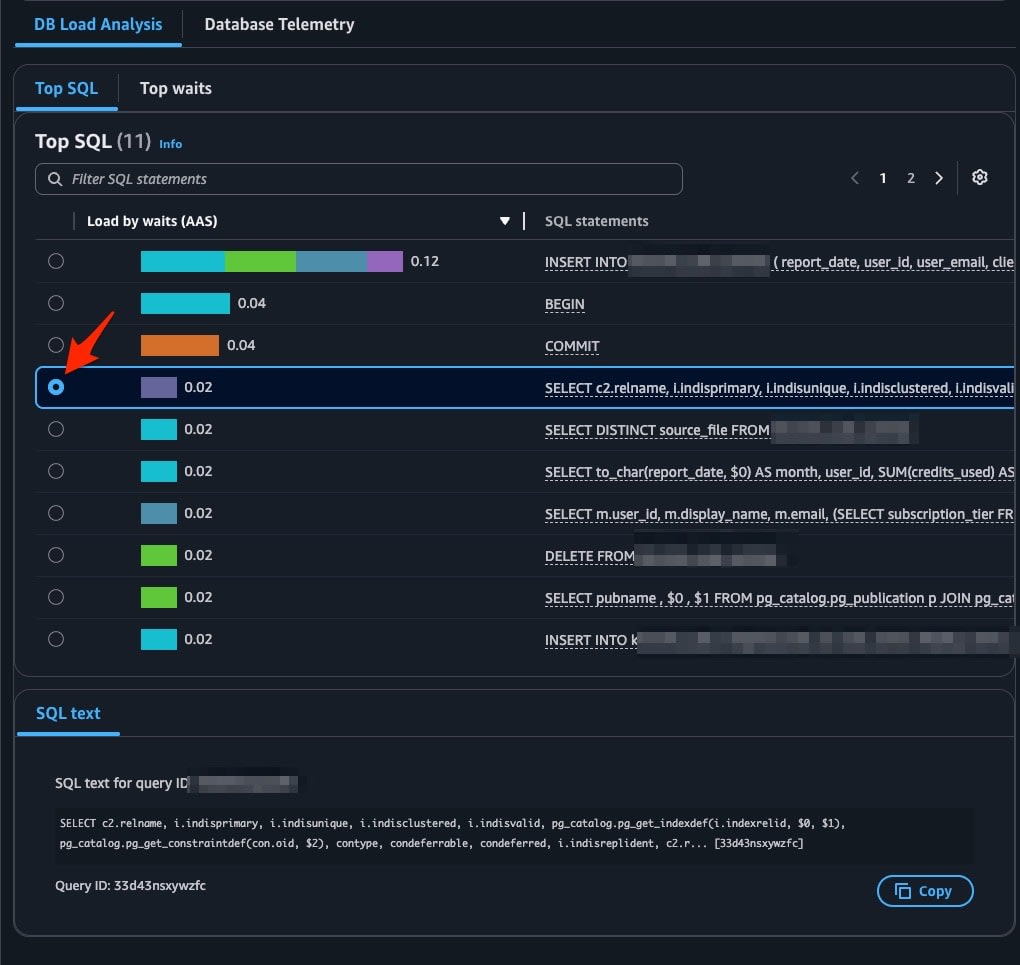Click the Filter SQL statements field

(358, 179)
